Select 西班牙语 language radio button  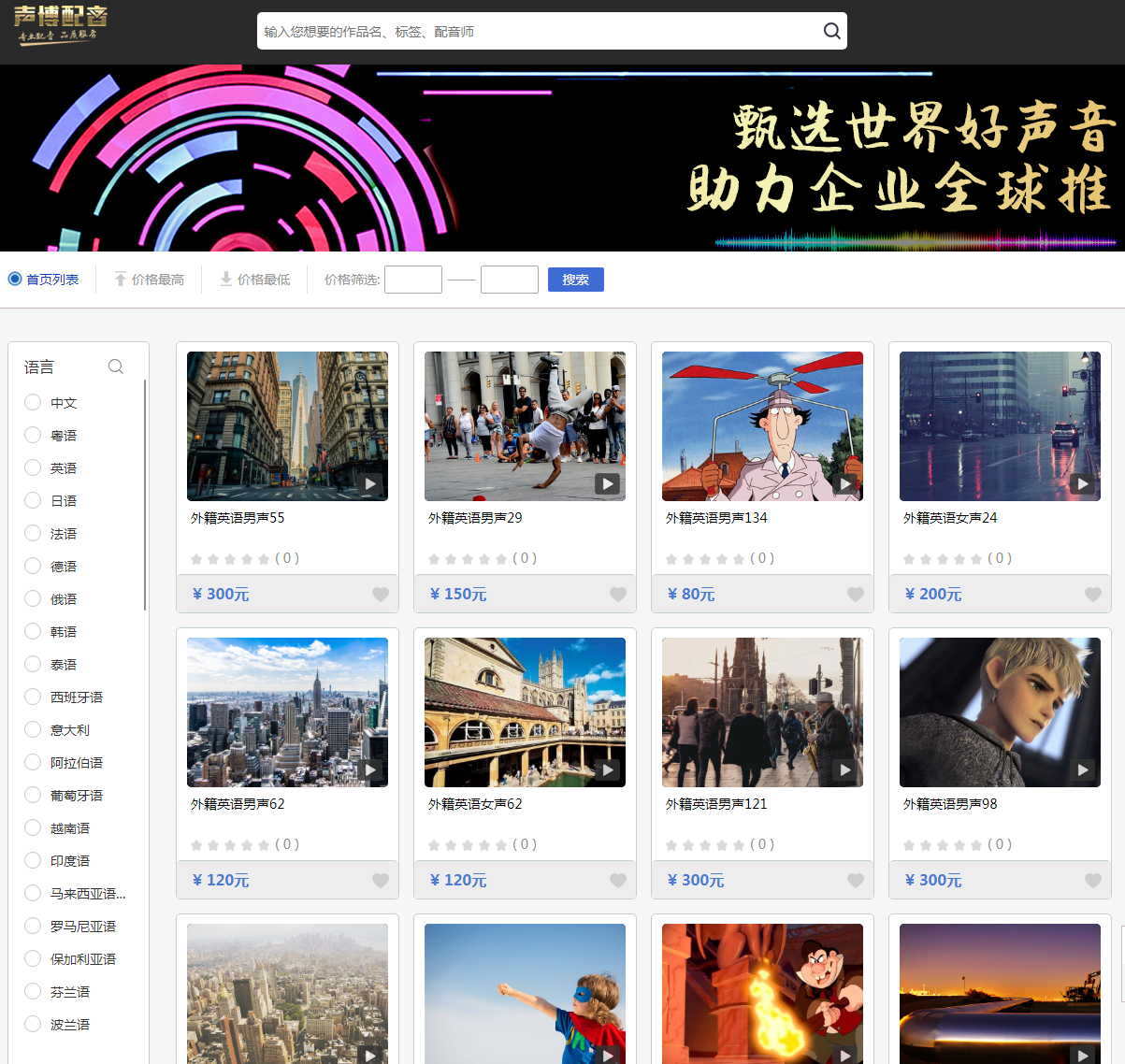click(33, 697)
